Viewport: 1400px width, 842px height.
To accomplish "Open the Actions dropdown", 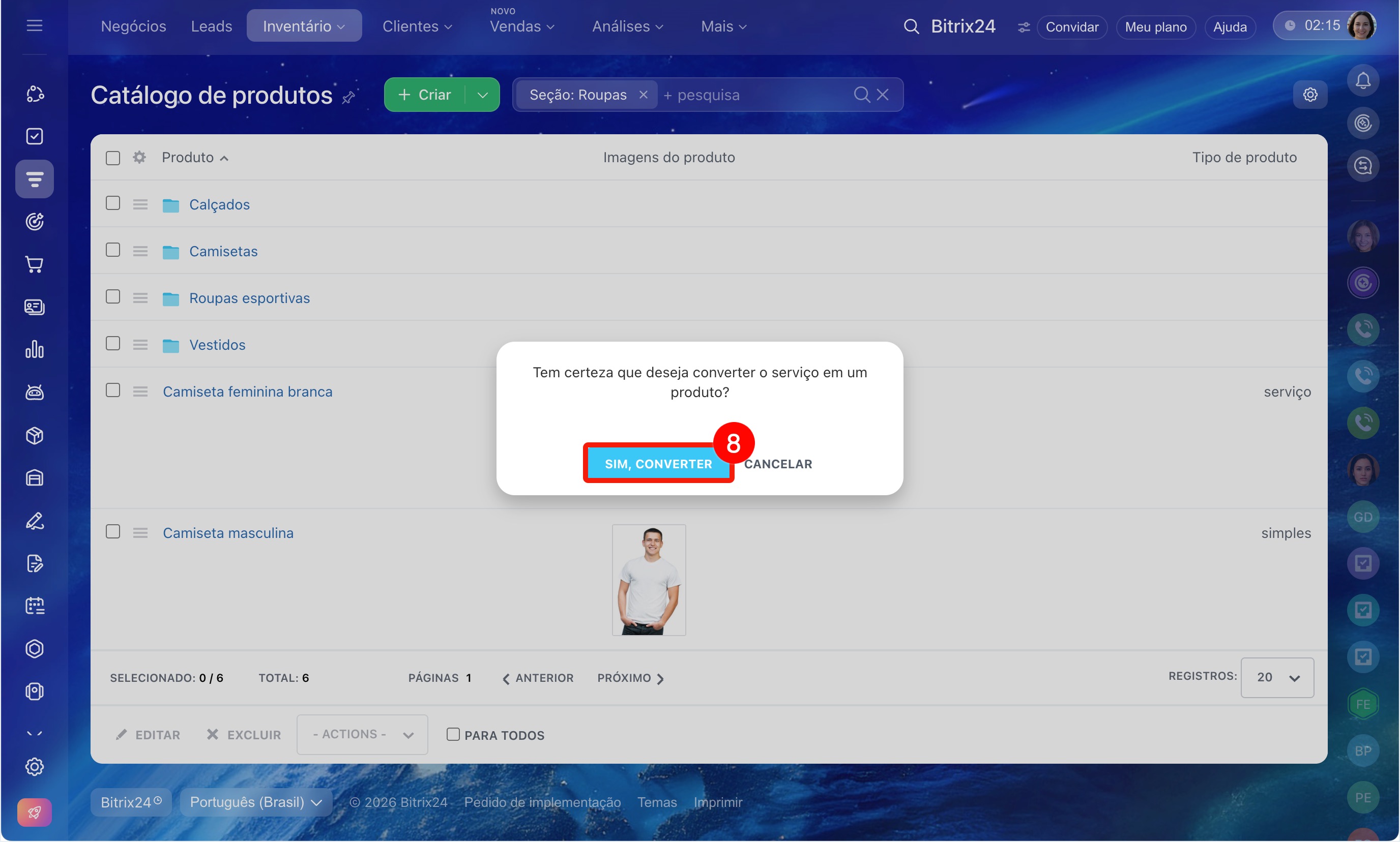I will tap(362, 734).
